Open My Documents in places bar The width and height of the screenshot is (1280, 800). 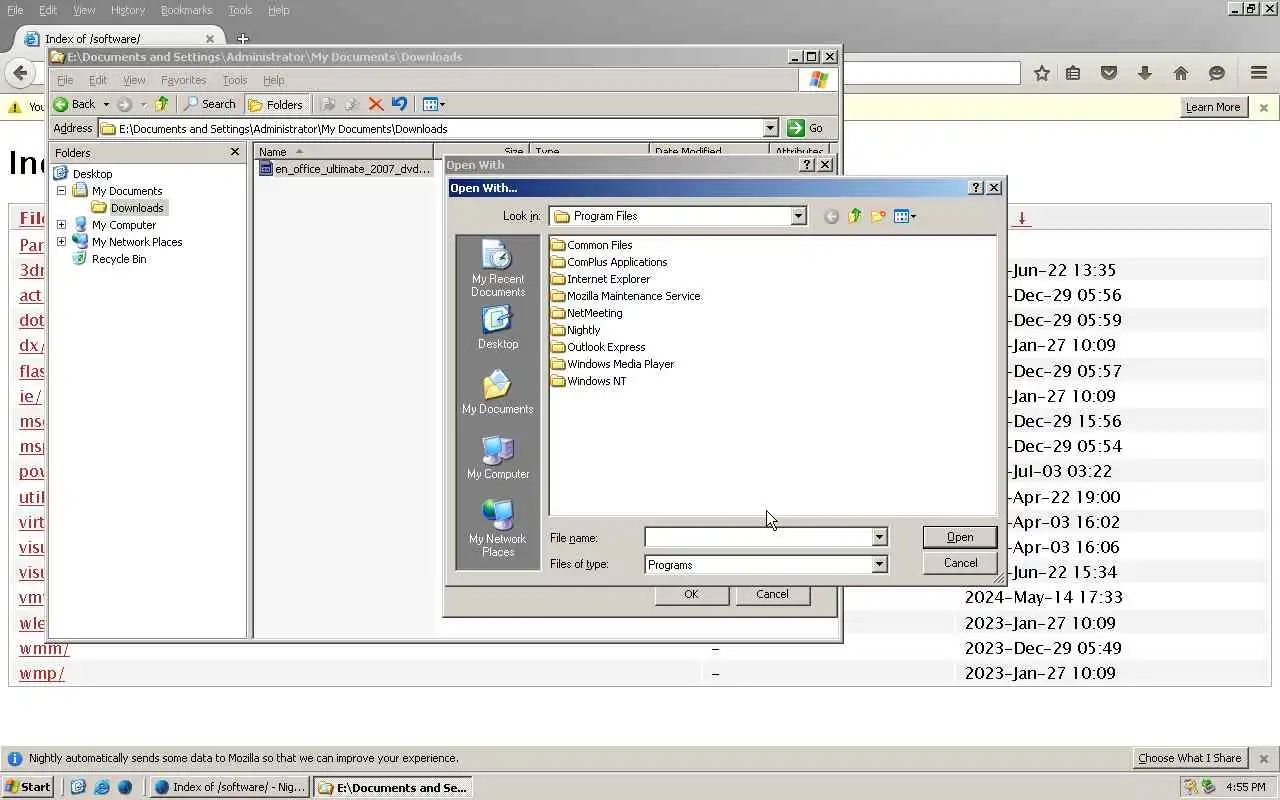click(x=498, y=393)
